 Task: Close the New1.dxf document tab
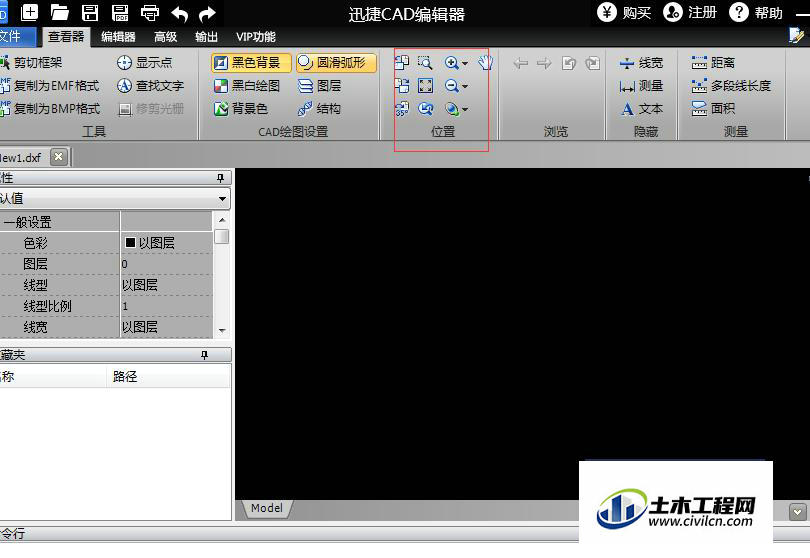[x=59, y=157]
